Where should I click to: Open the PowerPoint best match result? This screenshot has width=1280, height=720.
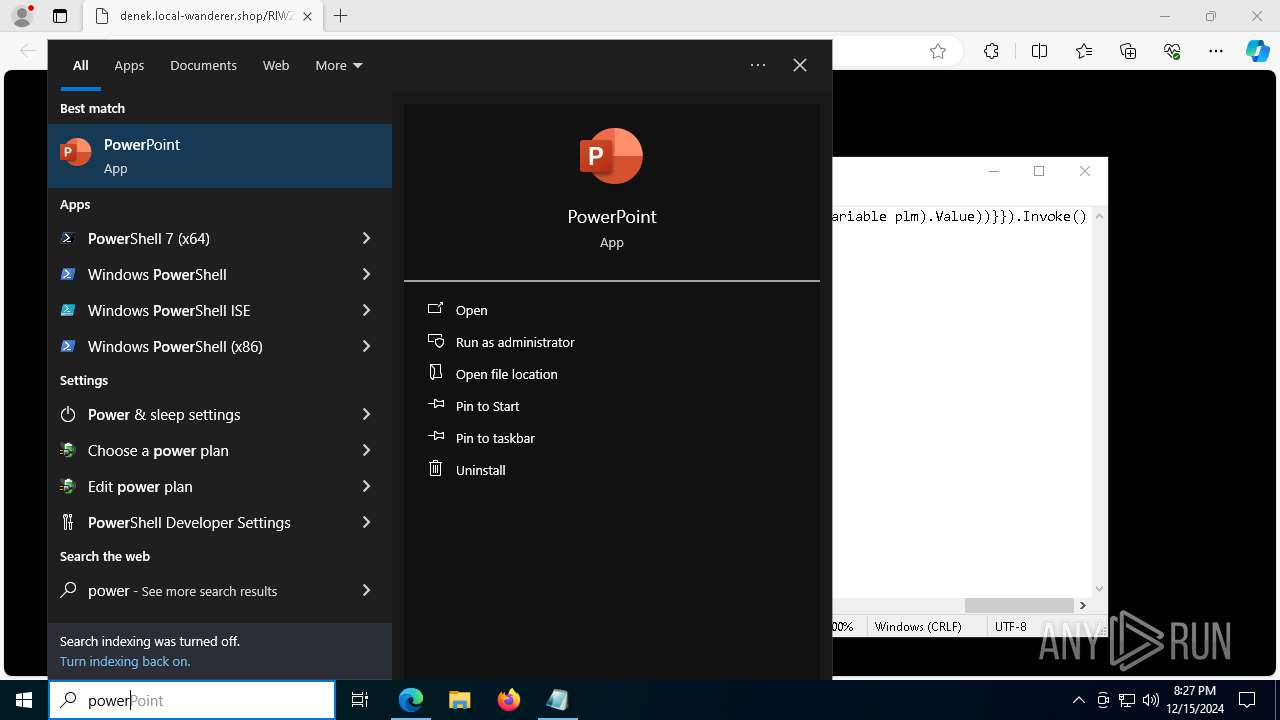click(x=220, y=156)
